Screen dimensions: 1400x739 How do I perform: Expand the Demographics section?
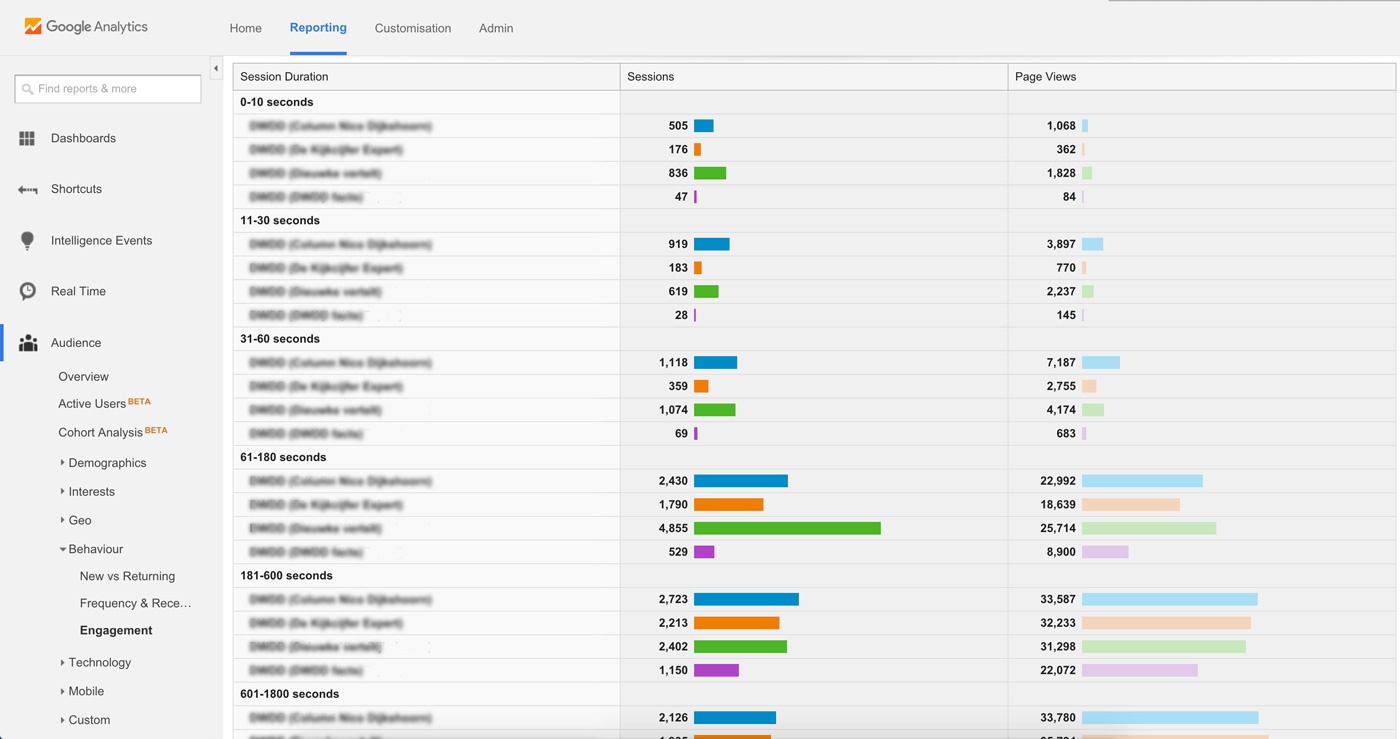(62, 463)
